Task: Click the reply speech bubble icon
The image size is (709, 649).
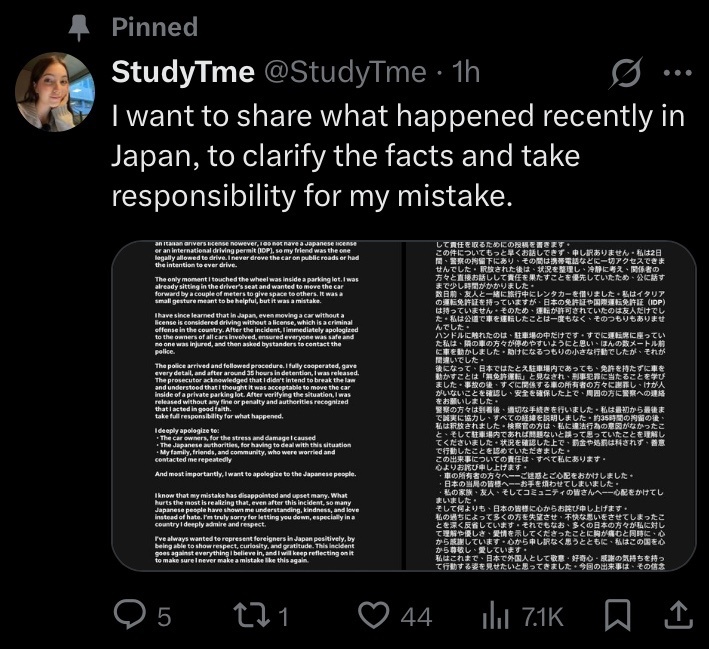Action: (x=130, y=616)
